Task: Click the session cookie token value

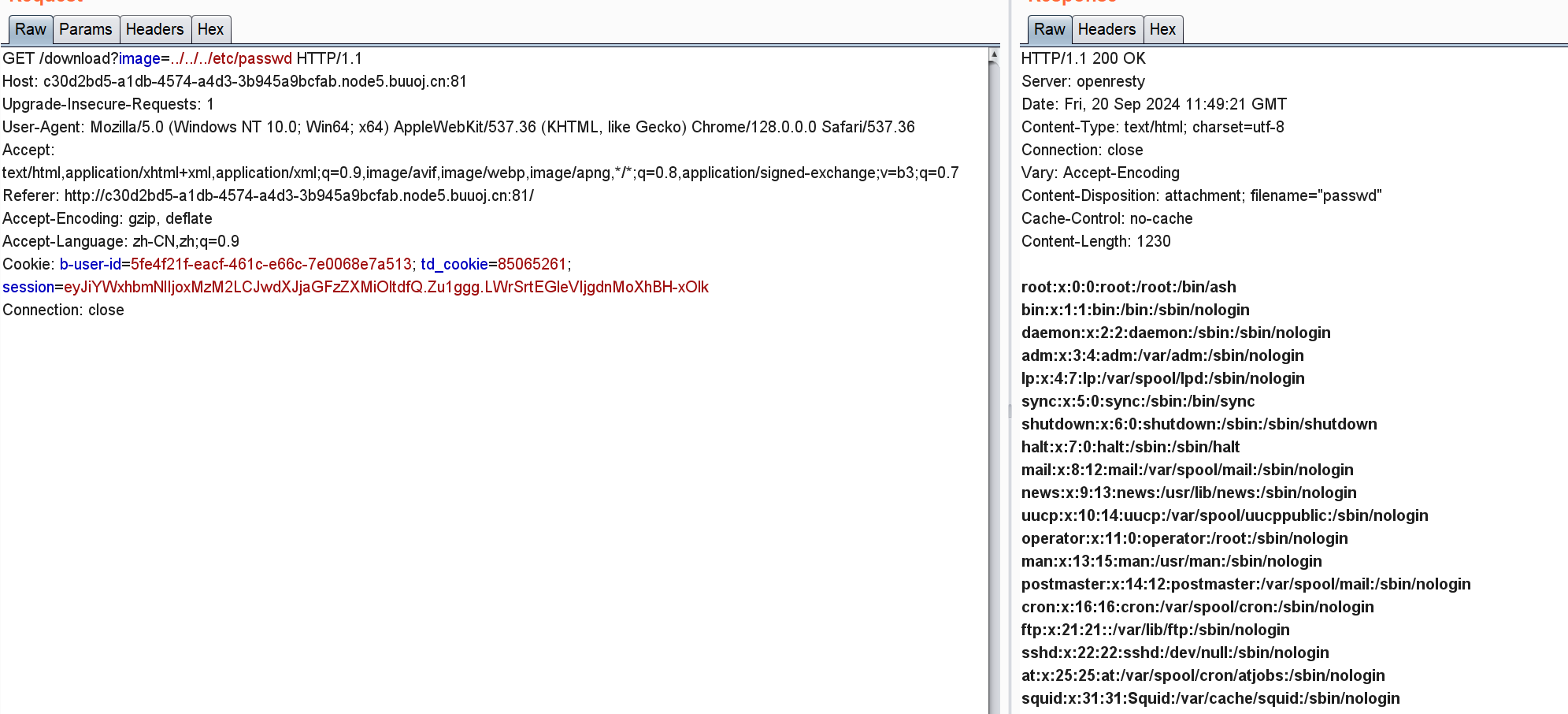Action: (386, 287)
